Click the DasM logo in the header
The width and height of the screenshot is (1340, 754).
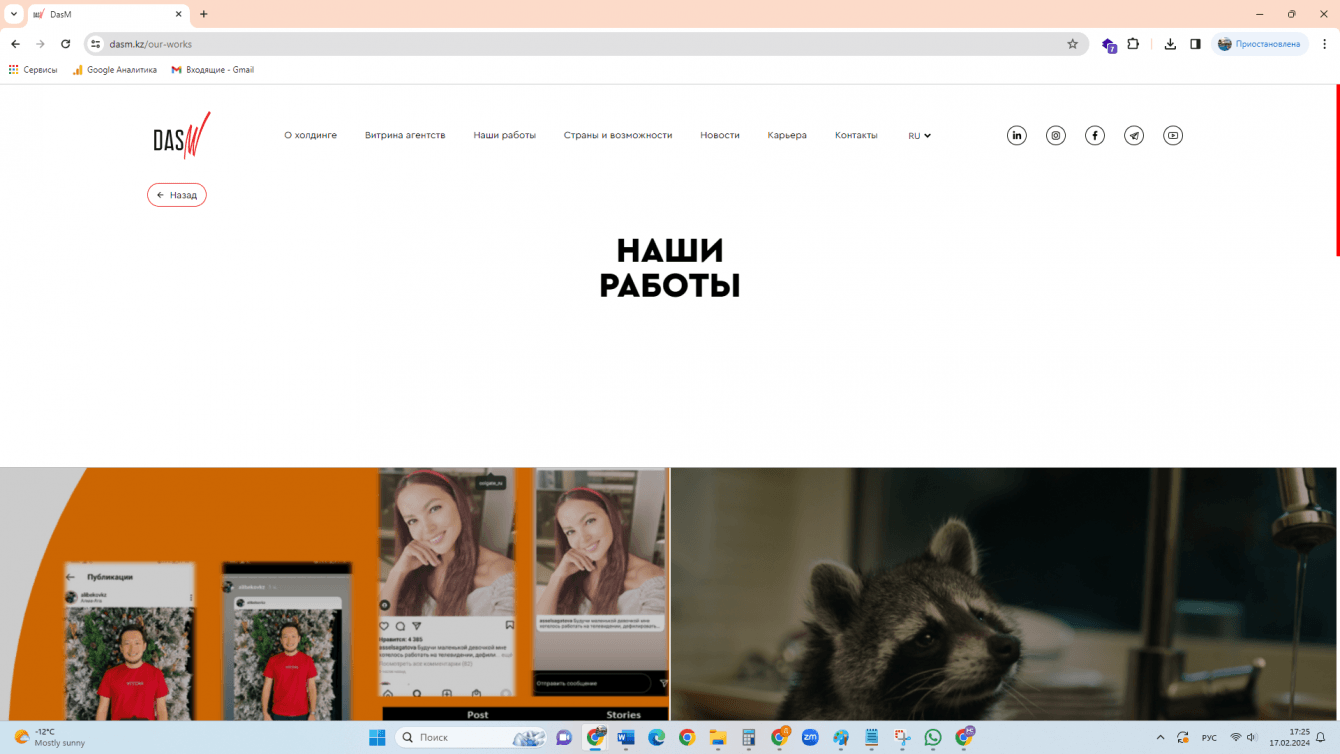pyautogui.click(x=182, y=135)
